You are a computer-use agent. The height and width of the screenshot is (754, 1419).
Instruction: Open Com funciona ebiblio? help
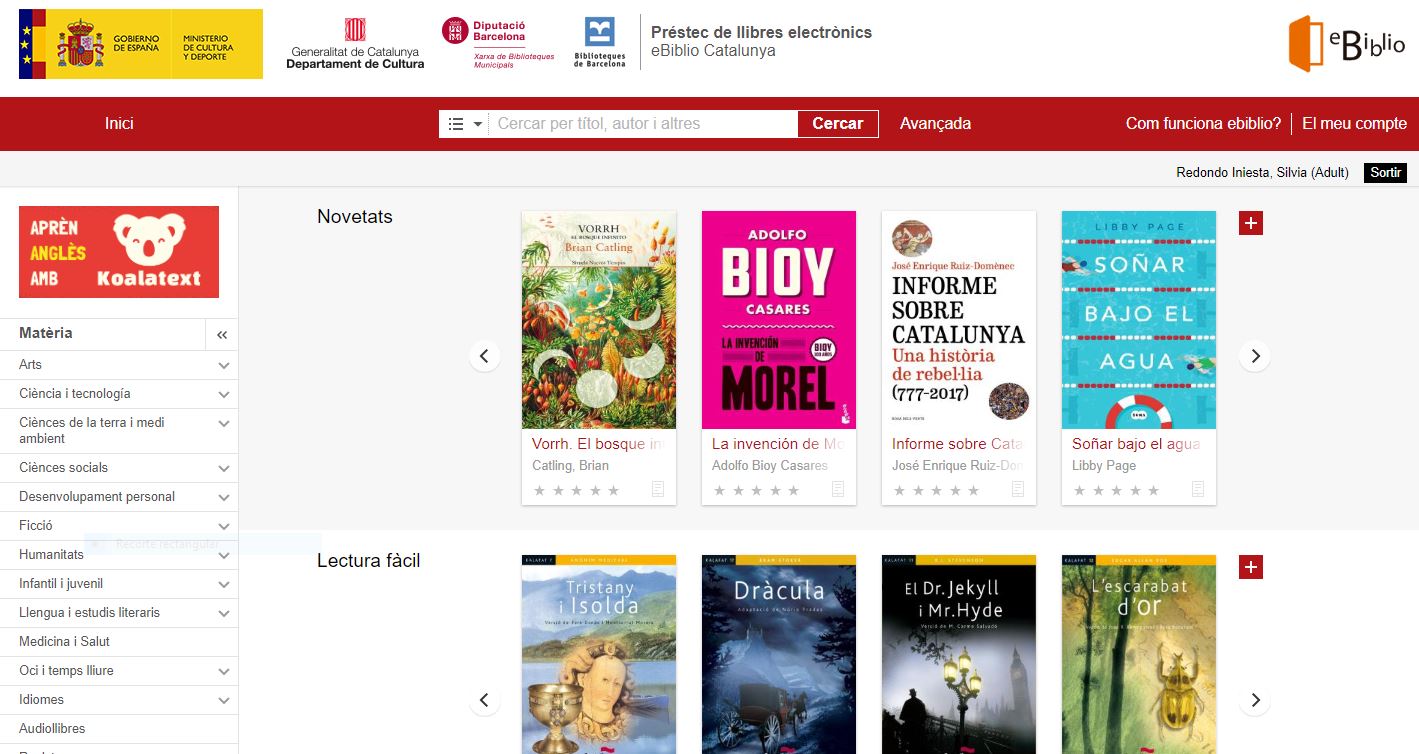point(1203,124)
